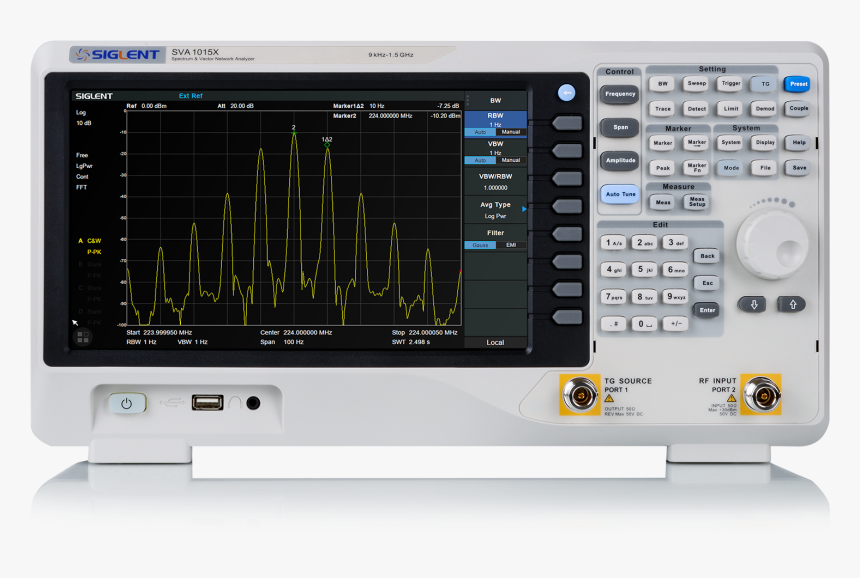Tap the BW menu title
860x578 pixels.
coord(495,100)
